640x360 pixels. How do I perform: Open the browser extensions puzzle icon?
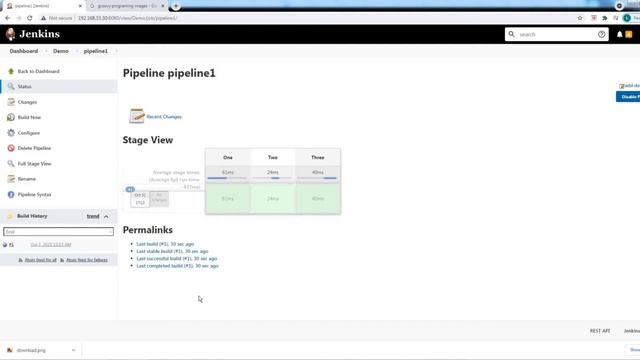pyautogui.click(x=604, y=18)
